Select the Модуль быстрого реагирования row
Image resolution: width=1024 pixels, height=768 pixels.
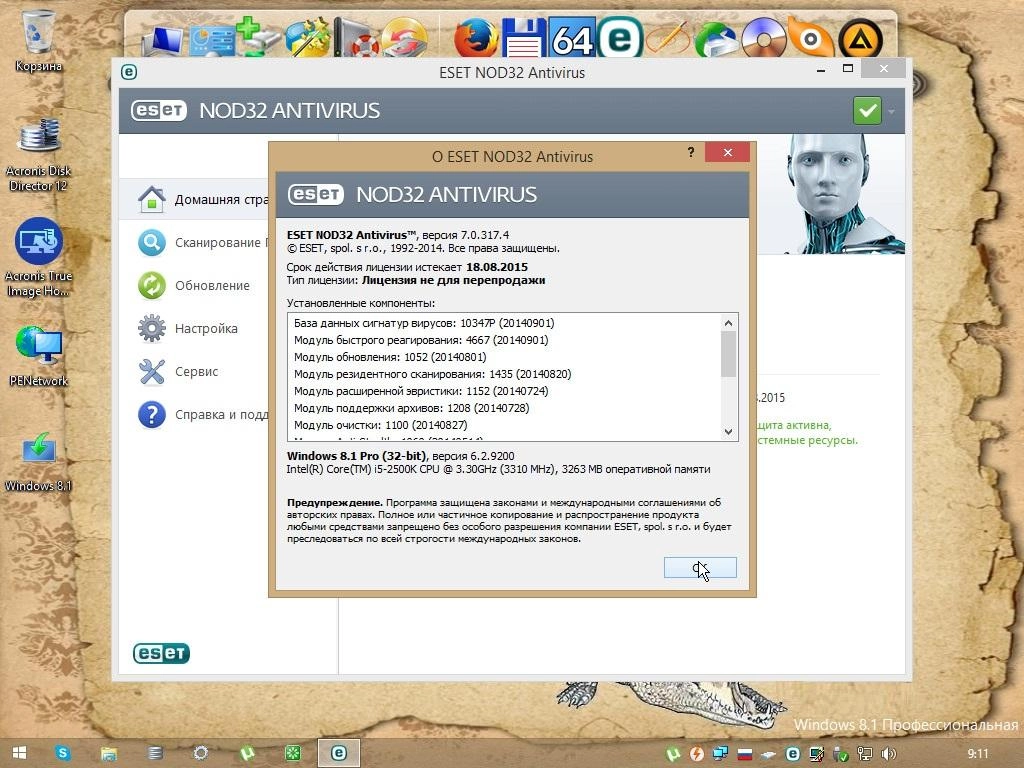pyautogui.click(x=421, y=340)
